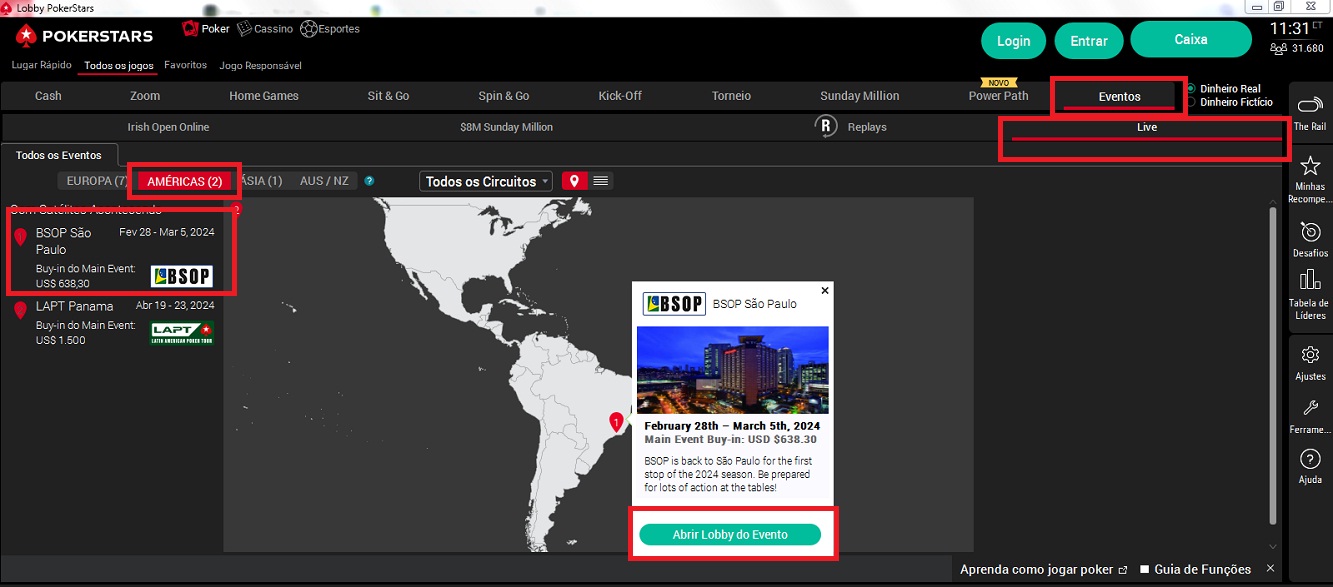Close the Guia de Funções bar
1333x587 pixels.
click(x=1271, y=569)
